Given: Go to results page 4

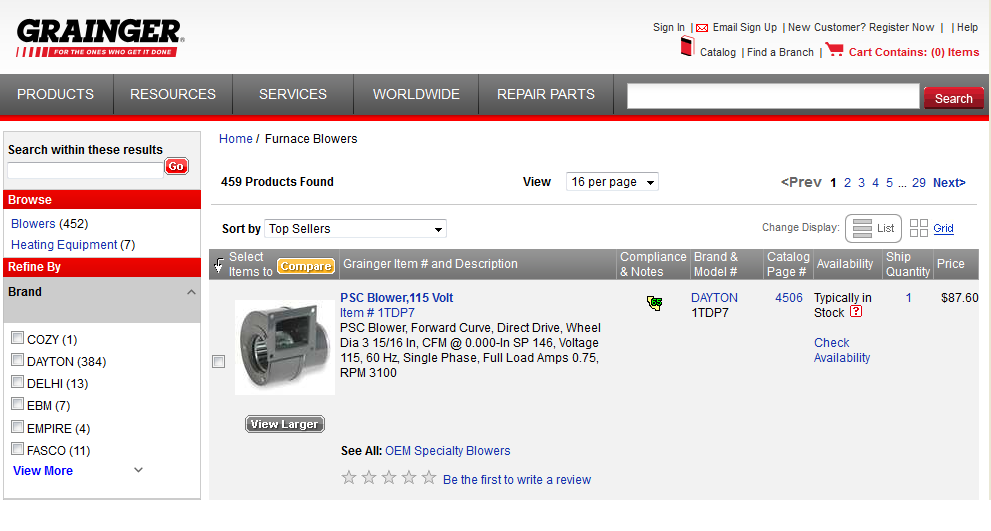Looking at the screenshot, I should pos(875,183).
